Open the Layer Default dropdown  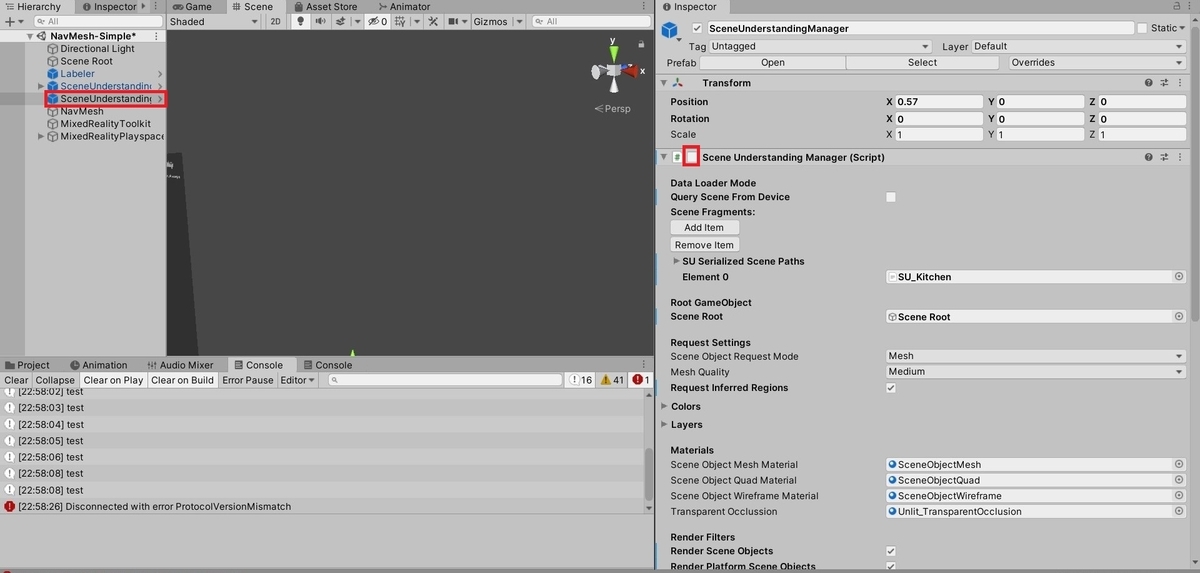click(1078, 46)
